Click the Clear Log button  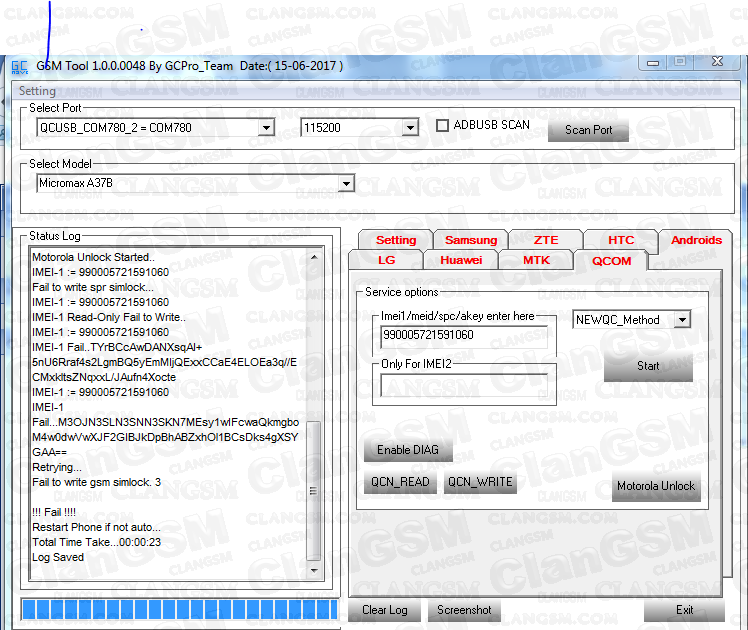click(384, 610)
